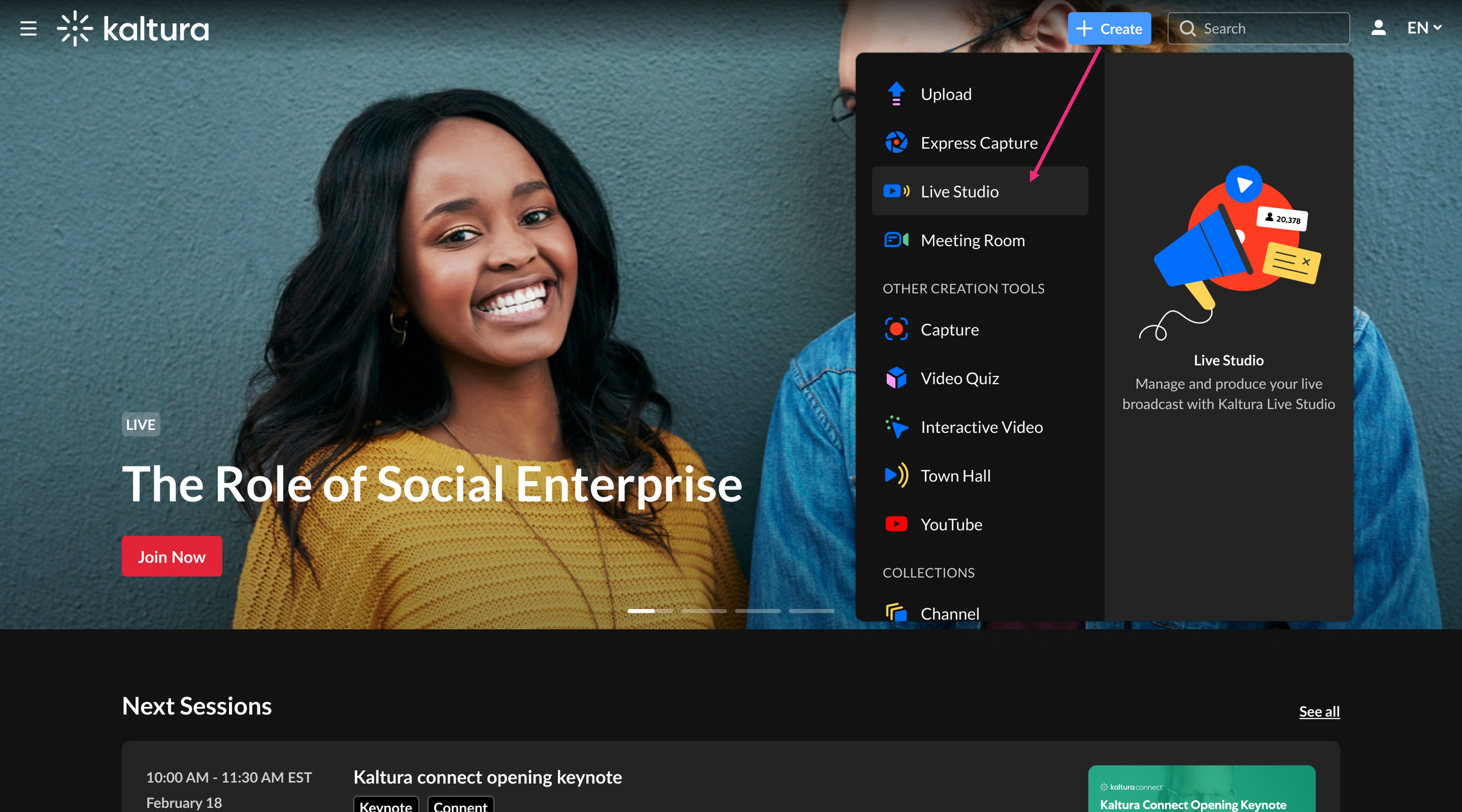Image resolution: width=1462 pixels, height=812 pixels.
Task: Open the Channel collection item
Action: (x=950, y=613)
